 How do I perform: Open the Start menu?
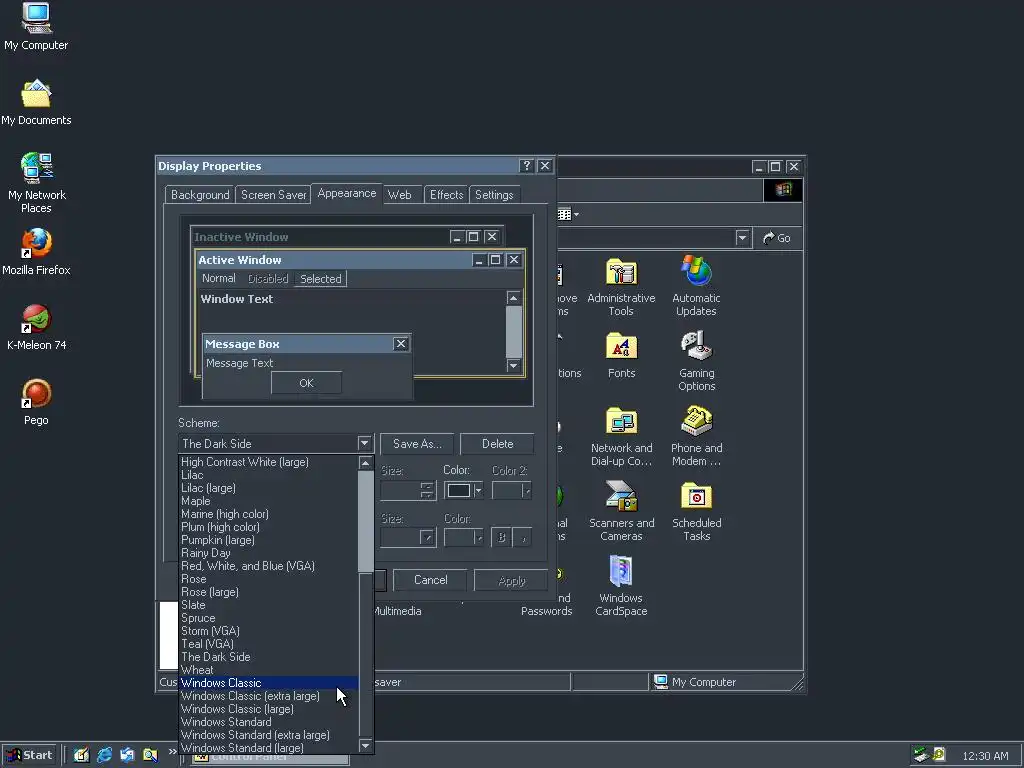click(29, 755)
